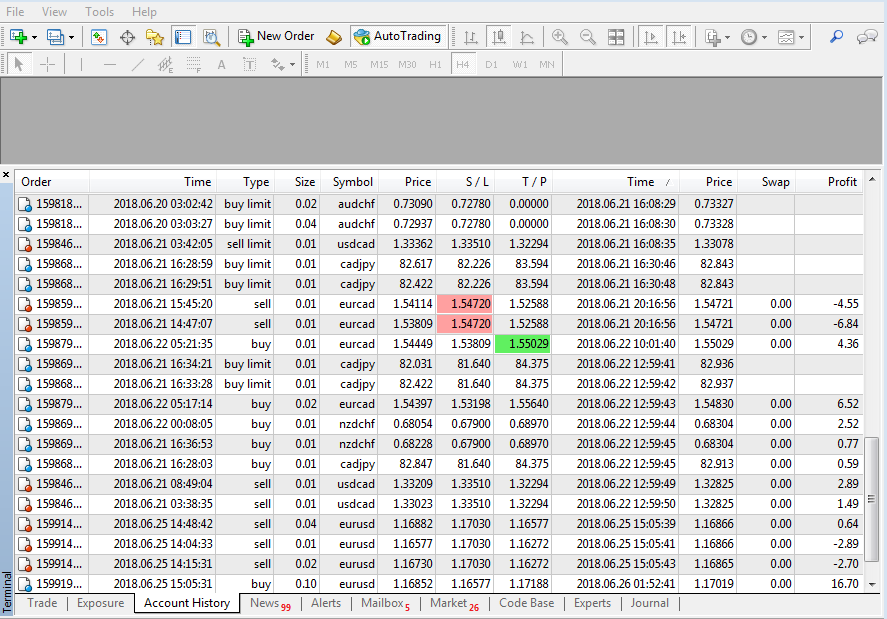The image size is (887, 619).
Task: Select the H4 timeframe
Action: tap(463, 65)
